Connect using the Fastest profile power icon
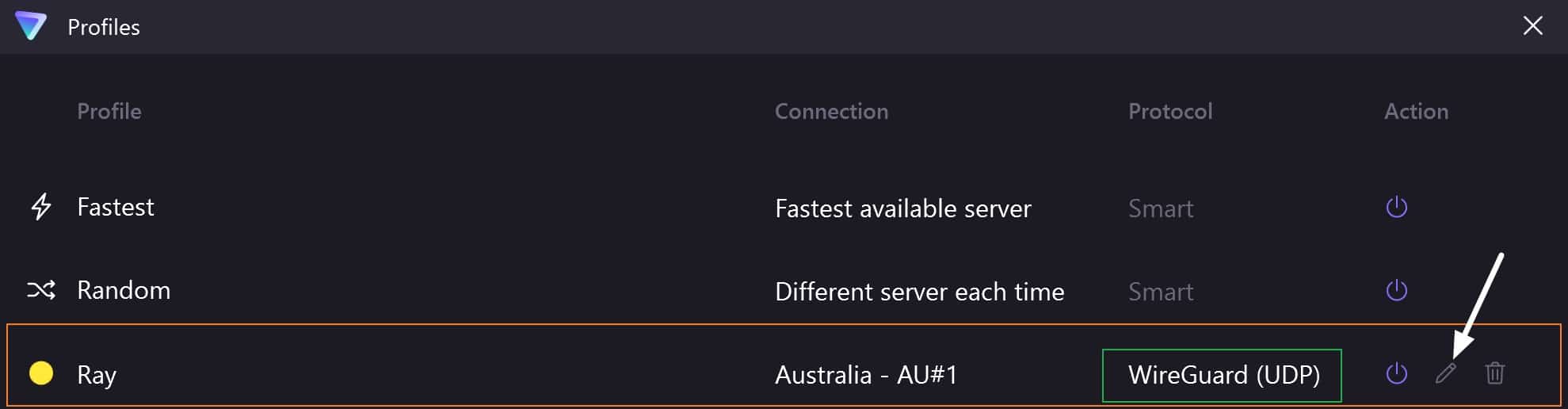The height and width of the screenshot is (409, 1568). click(1396, 208)
